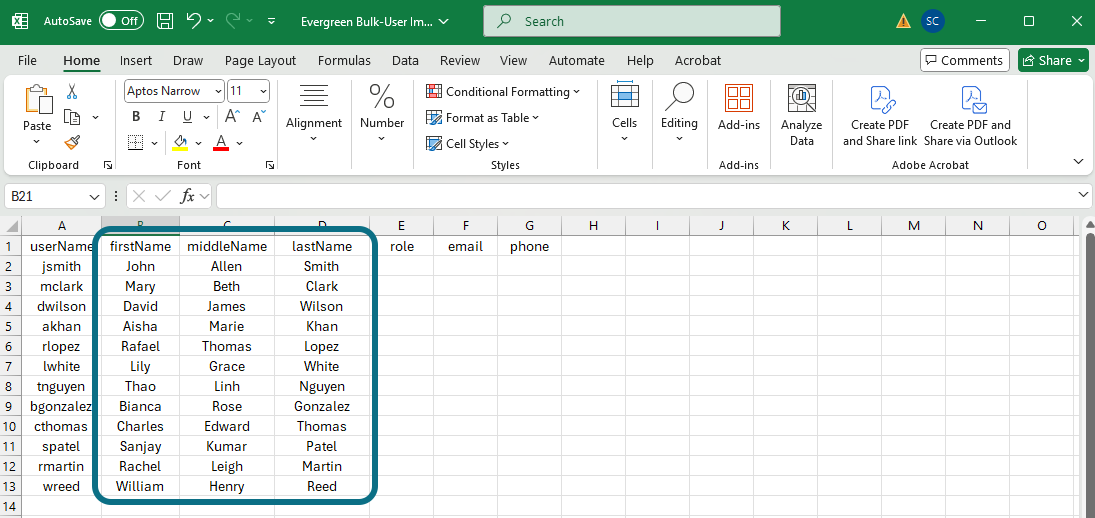The height and width of the screenshot is (518, 1095).
Task: Open the Clipboard dialog launcher
Action: click(108, 165)
